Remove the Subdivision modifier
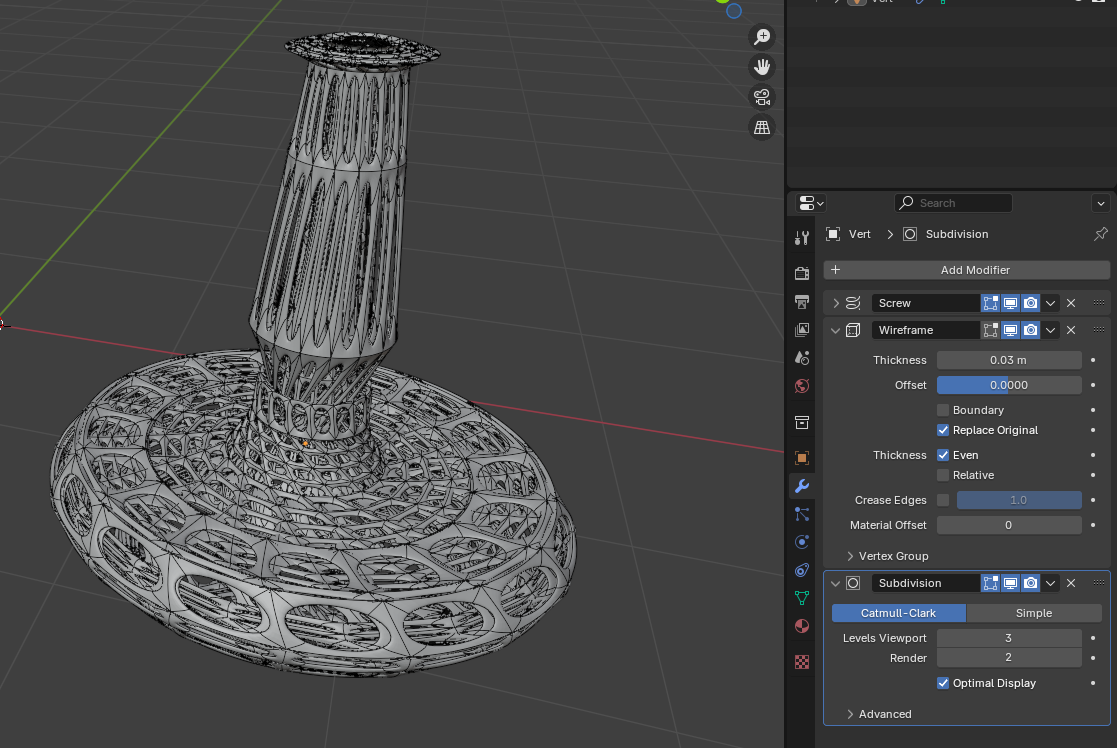 [1071, 583]
